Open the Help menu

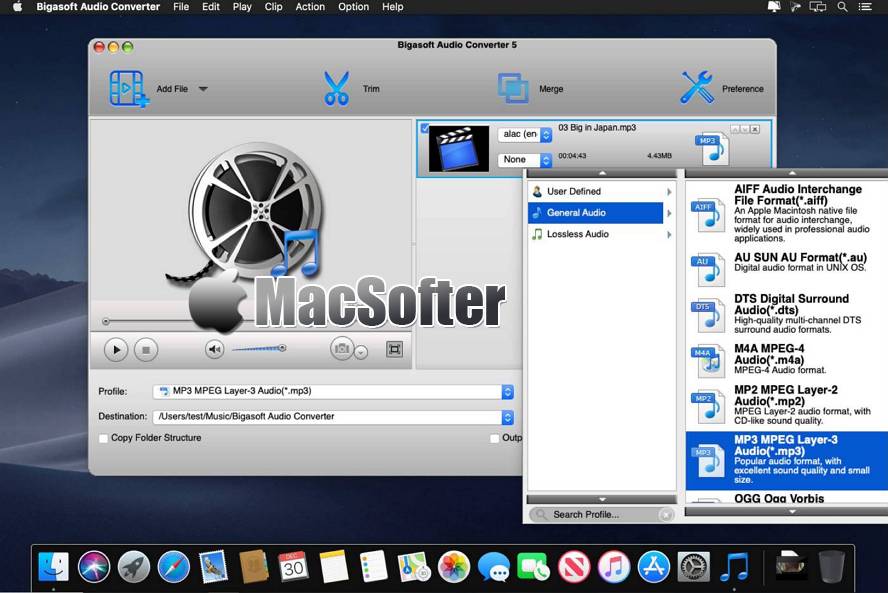(392, 7)
